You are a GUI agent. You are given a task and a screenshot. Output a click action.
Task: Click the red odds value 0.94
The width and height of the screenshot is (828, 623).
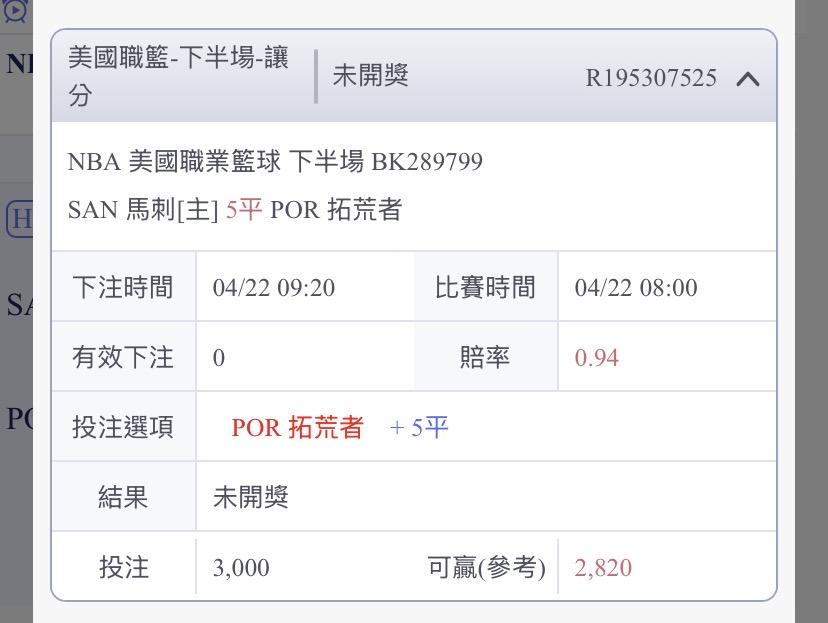click(597, 357)
